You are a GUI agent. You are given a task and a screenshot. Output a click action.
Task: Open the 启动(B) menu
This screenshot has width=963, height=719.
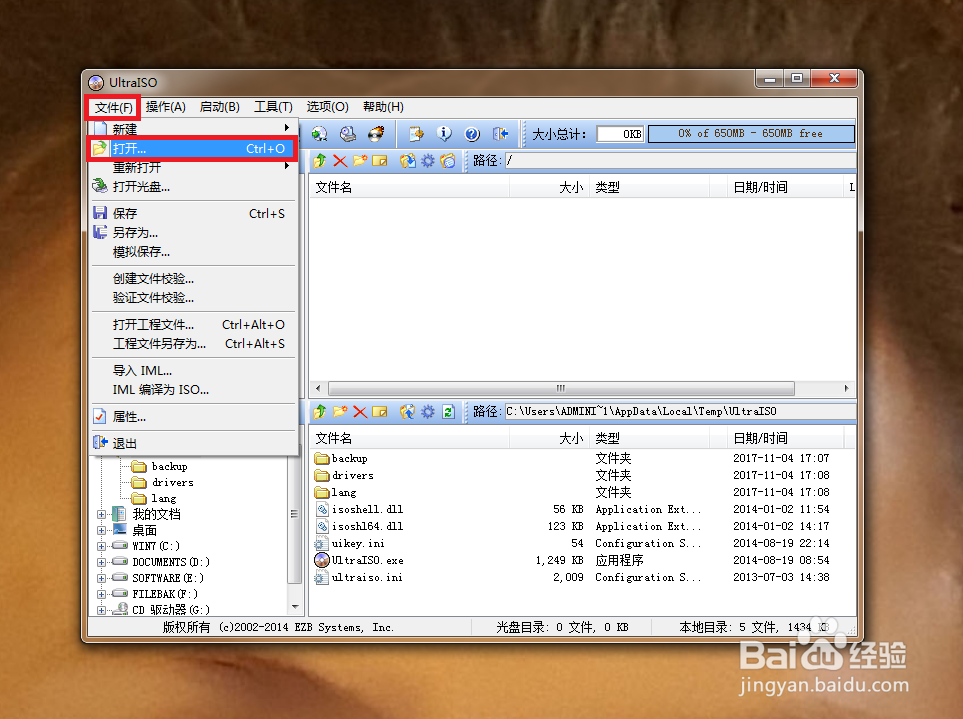point(219,107)
